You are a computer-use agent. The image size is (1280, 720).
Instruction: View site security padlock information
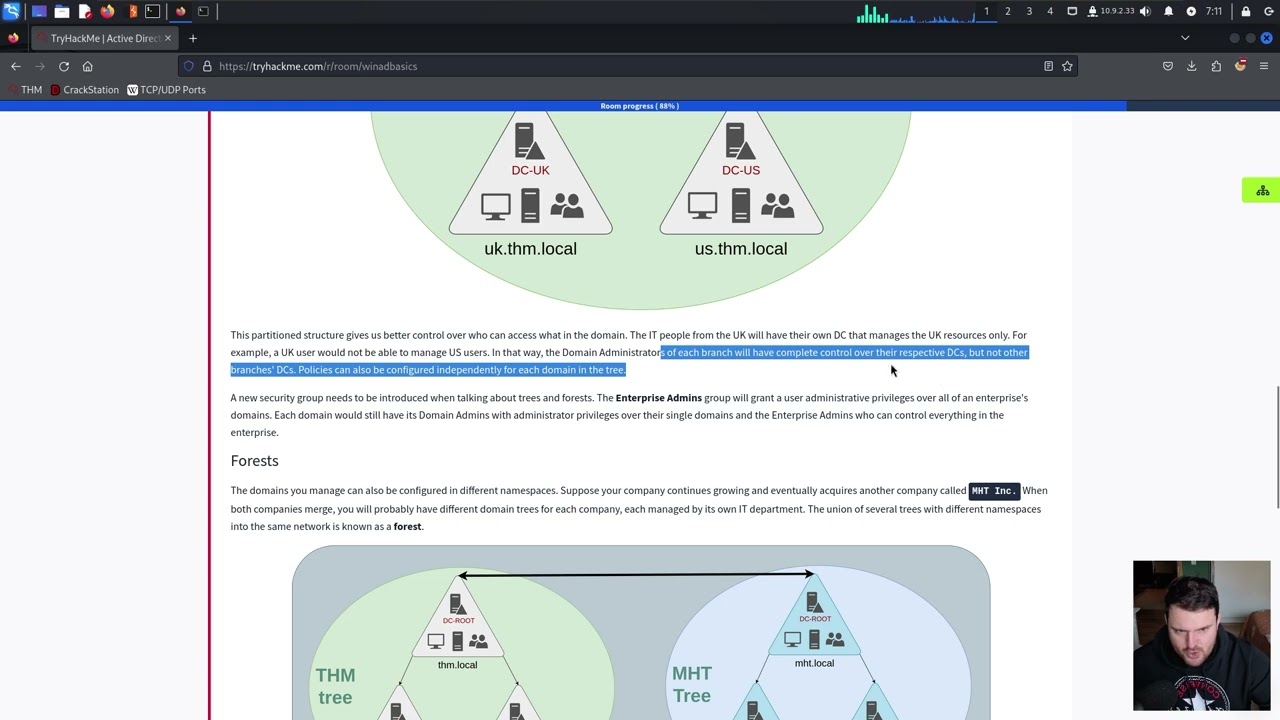tap(207, 66)
